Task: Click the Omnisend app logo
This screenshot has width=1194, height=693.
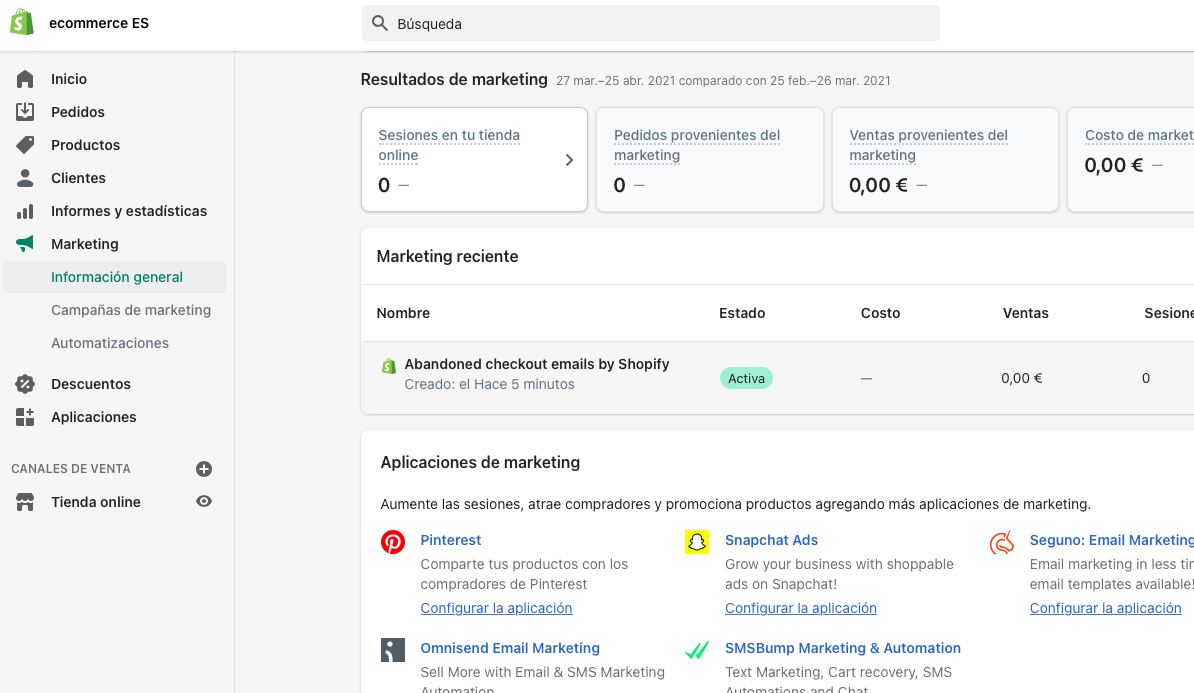Action: [x=393, y=650]
